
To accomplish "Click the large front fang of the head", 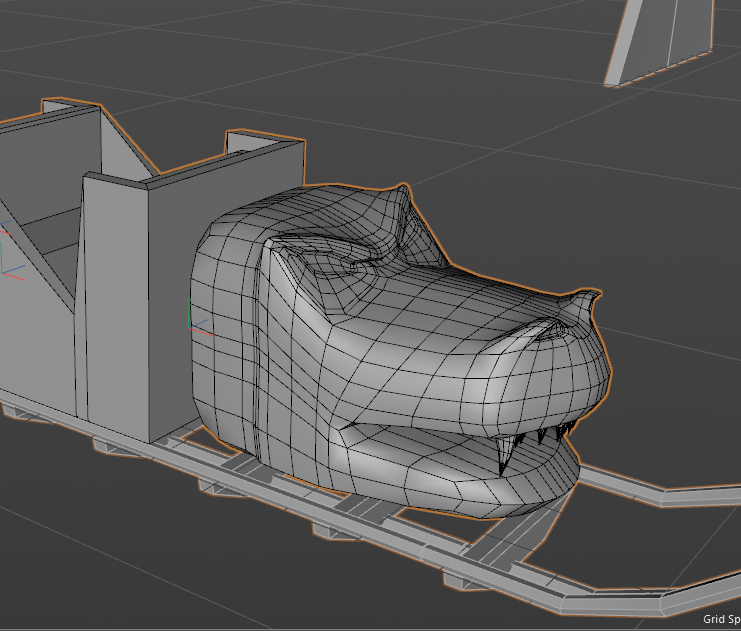I will [x=505, y=455].
